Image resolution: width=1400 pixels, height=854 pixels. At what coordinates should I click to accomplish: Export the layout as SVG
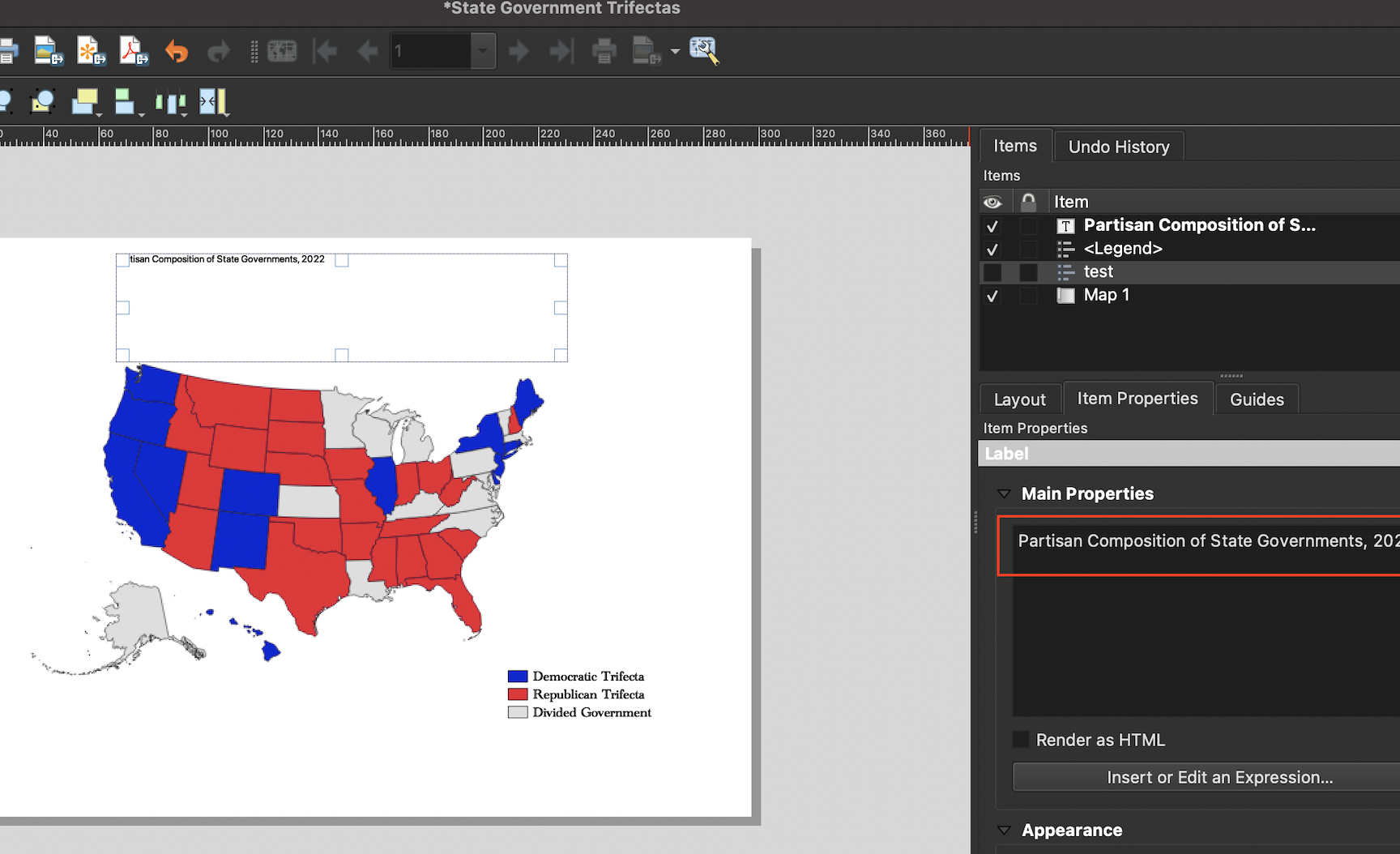point(90,50)
